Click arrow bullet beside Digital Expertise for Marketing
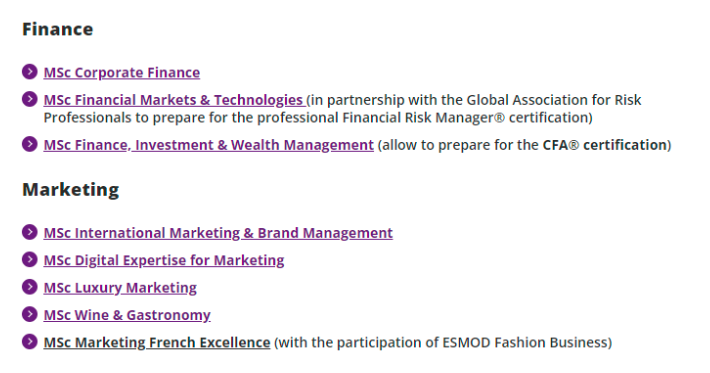Image resolution: width=710 pixels, height=373 pixels. [29, 259]
